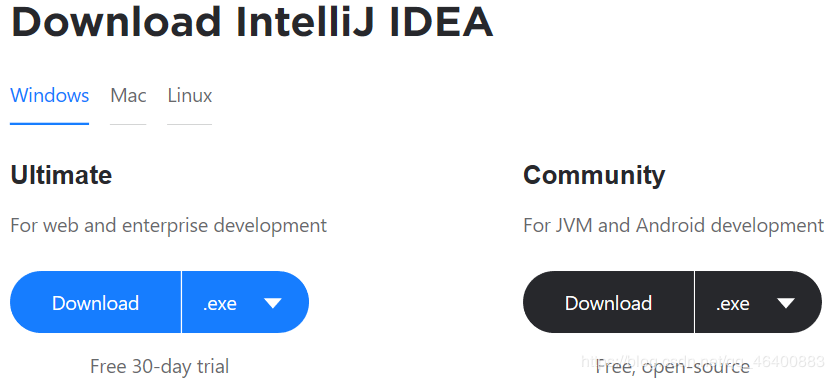
Task: Click the blue underline beneath Windows tab
Action: (49, 124)
